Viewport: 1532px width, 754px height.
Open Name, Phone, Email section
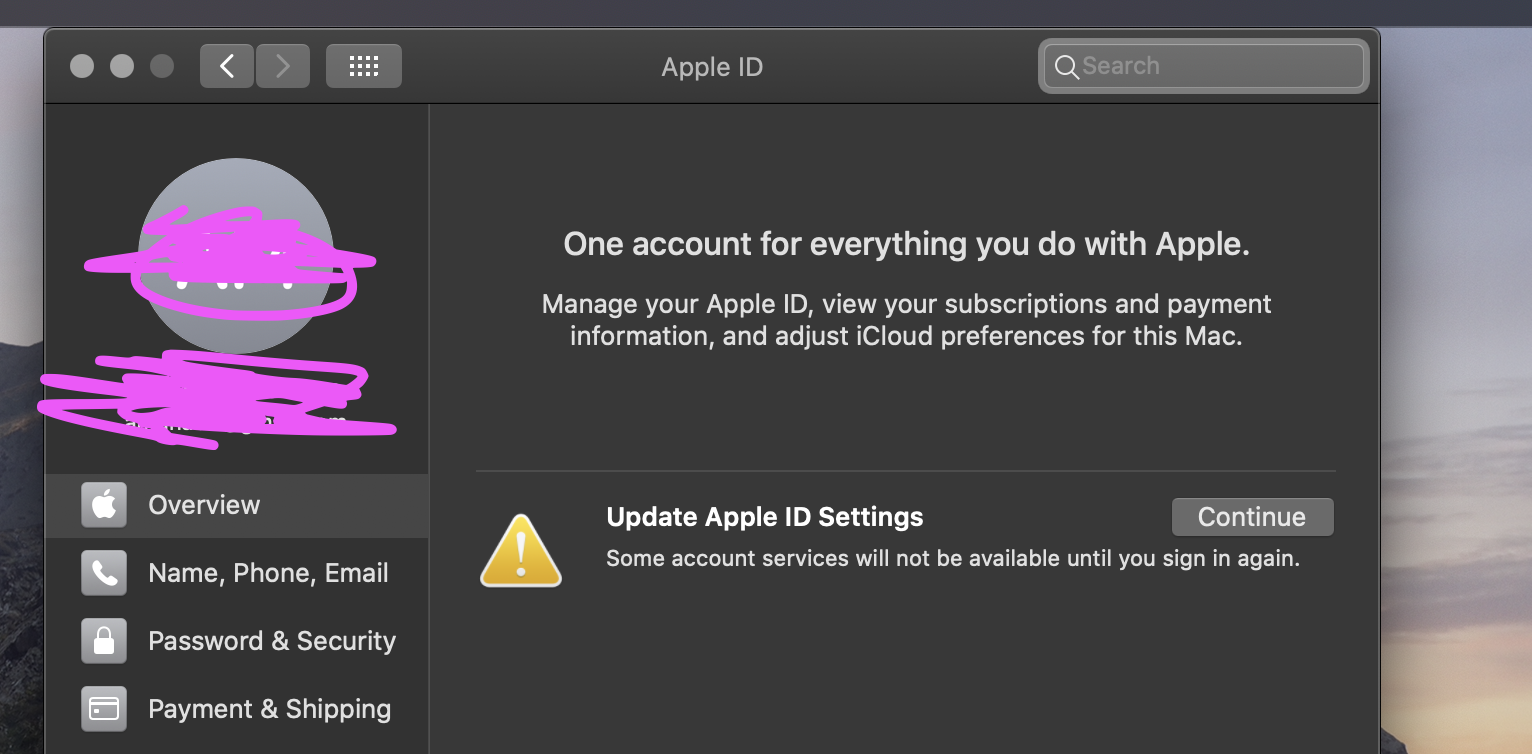click(237, 573)
